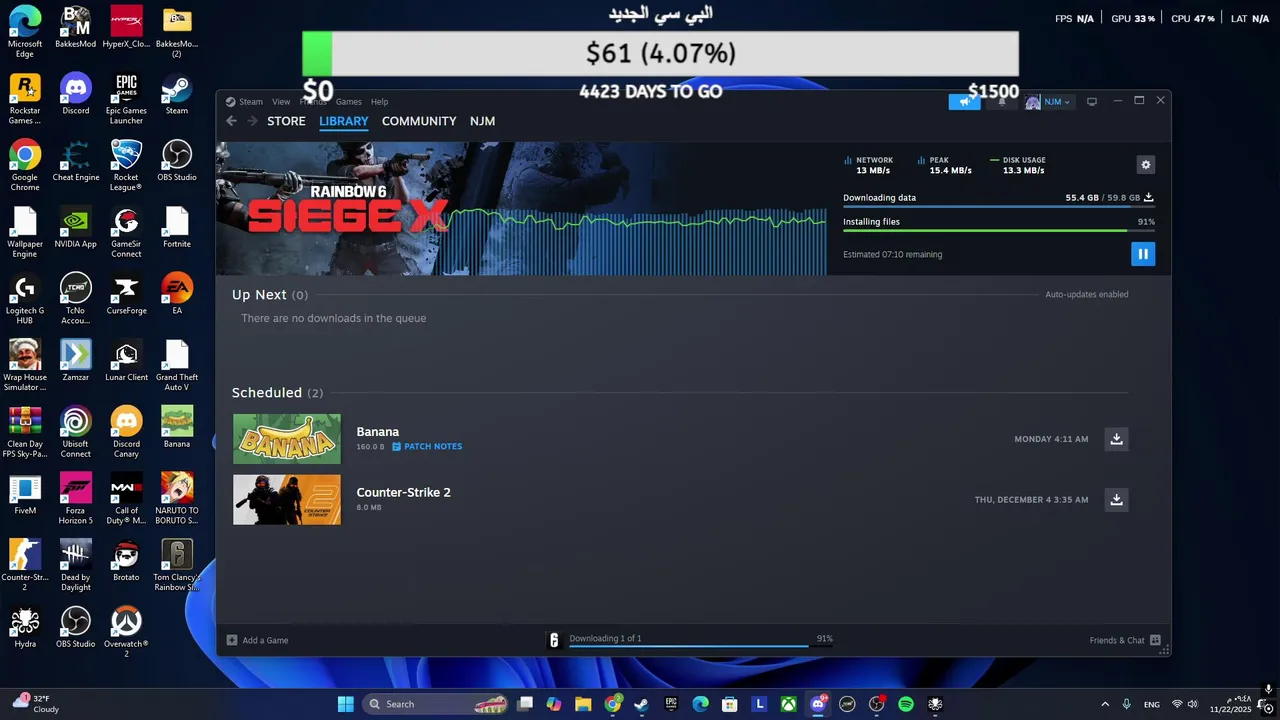Viewport: 1280px width, 720px height.
Task: Click the ENG language indicator
Action: [x=1152, y=704]
